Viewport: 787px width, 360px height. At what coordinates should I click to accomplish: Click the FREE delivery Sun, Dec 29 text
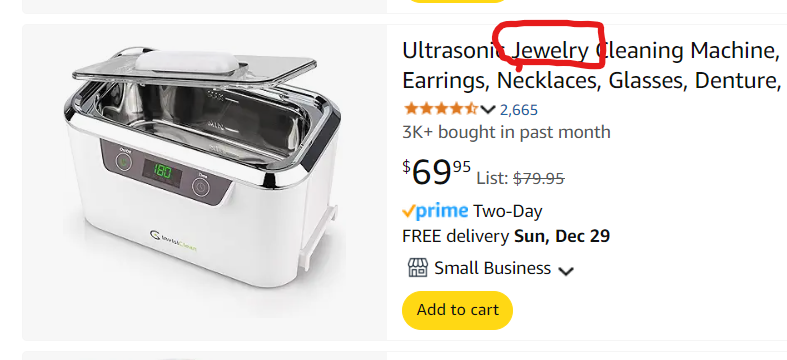point(506,235)
